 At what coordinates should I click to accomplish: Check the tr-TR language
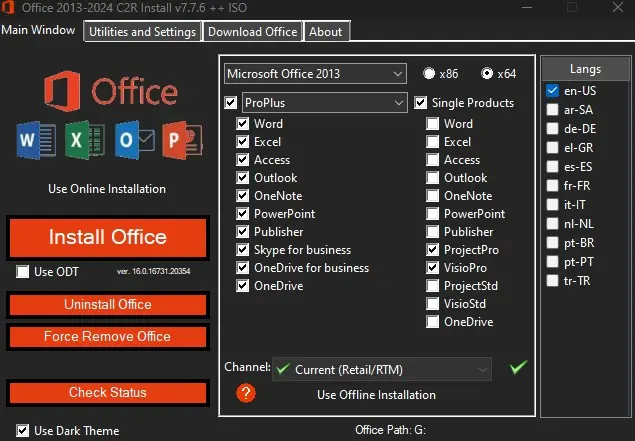point(552,281)
